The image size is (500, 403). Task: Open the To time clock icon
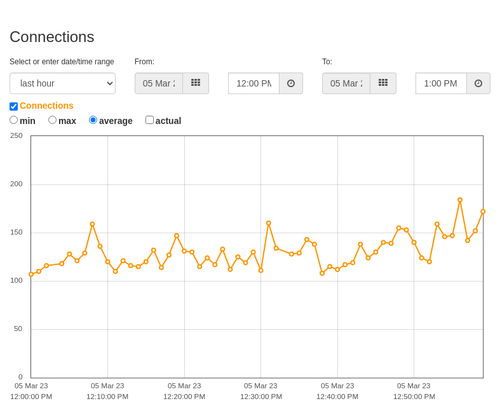(478, 83)
